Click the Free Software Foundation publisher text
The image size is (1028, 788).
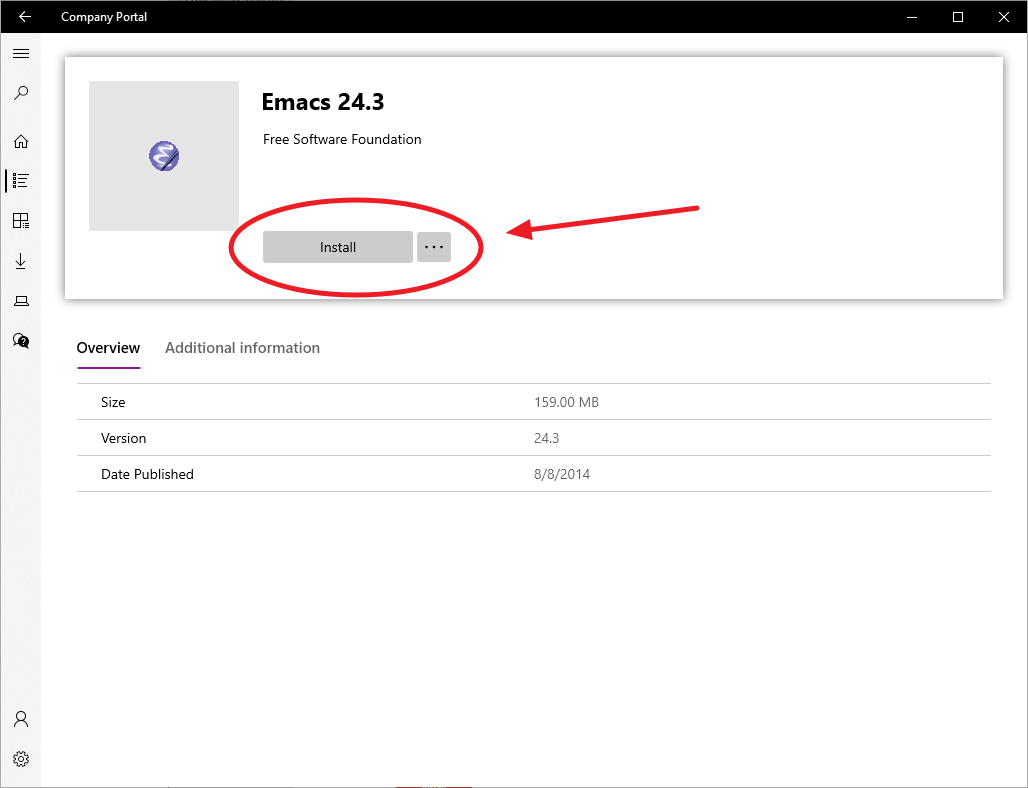342,140
